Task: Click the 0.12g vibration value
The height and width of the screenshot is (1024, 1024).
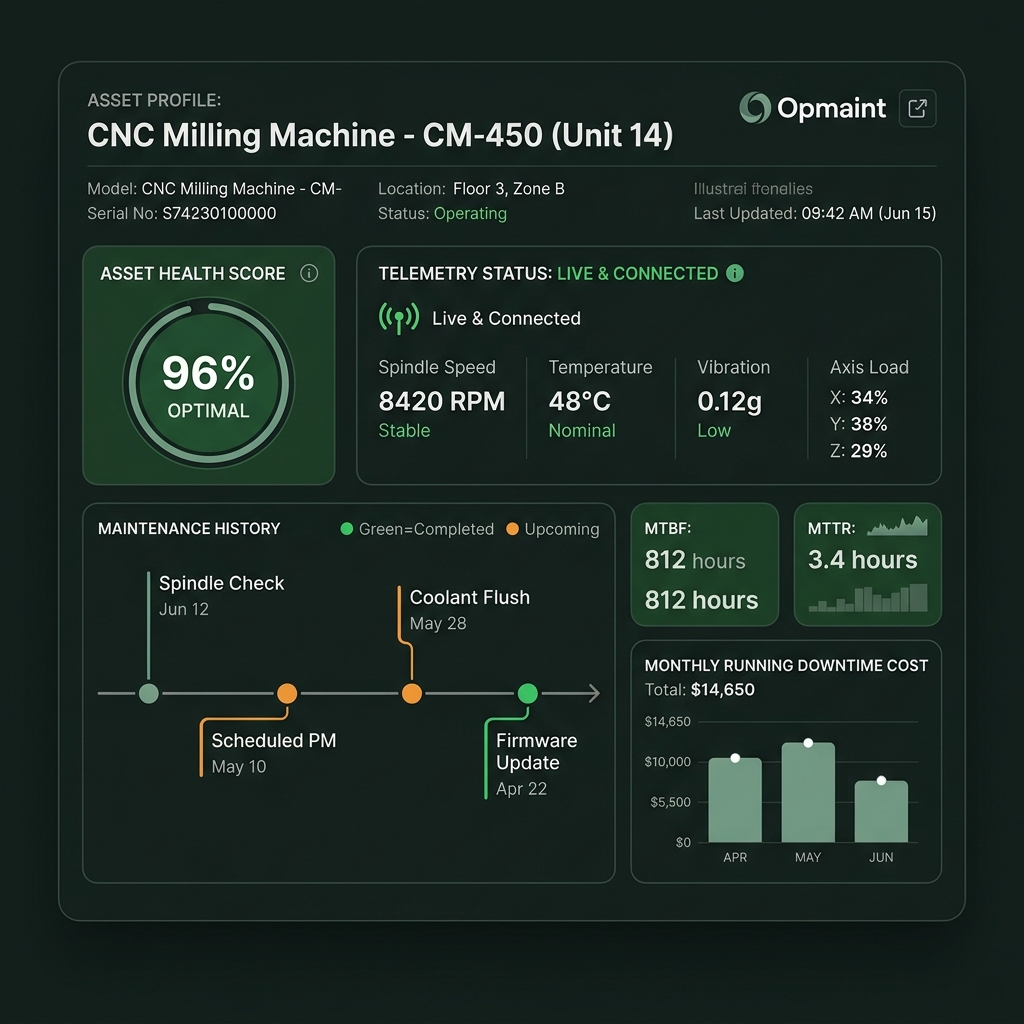Action: (729, 402)
